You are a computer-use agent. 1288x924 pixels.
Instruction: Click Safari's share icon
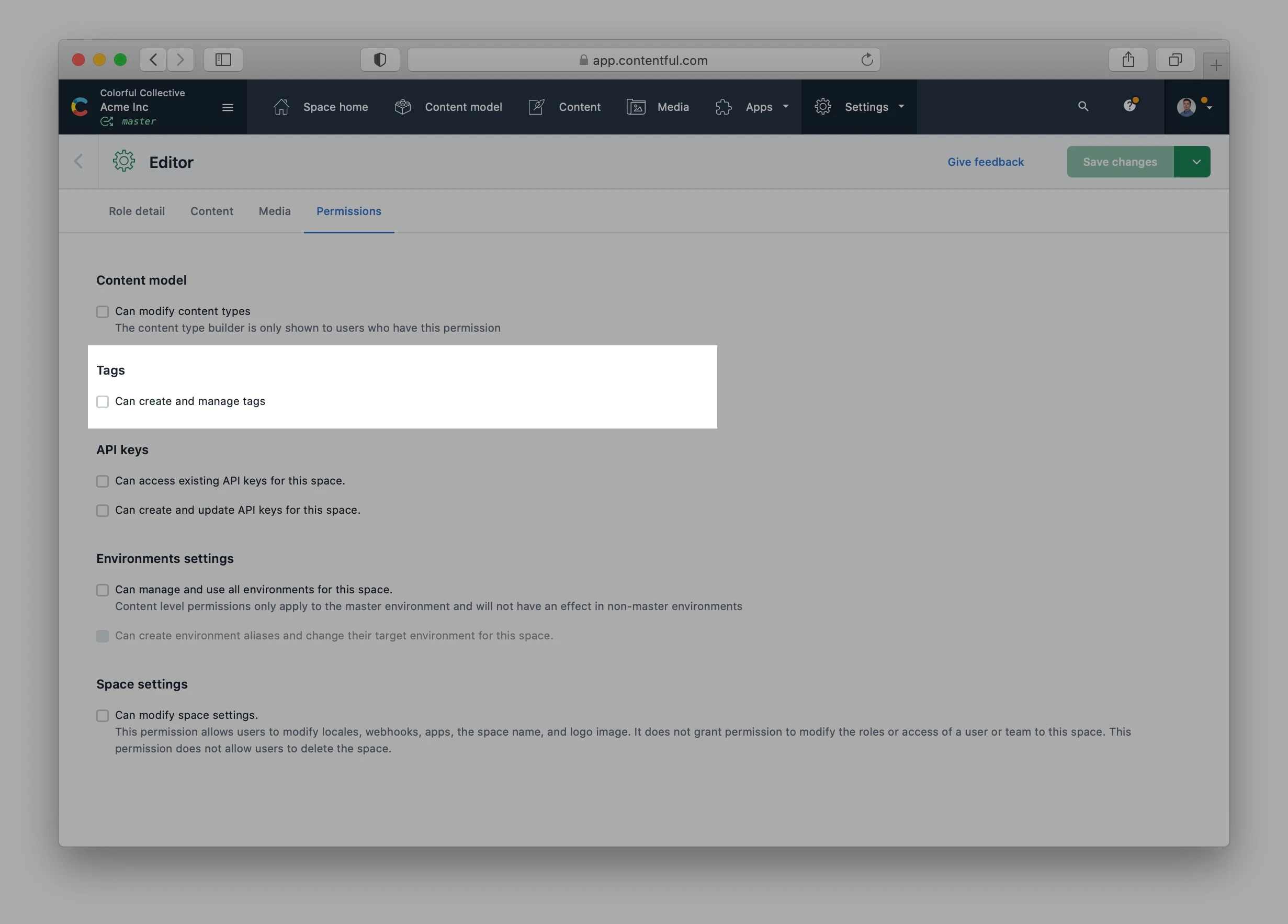point(1128,60)
